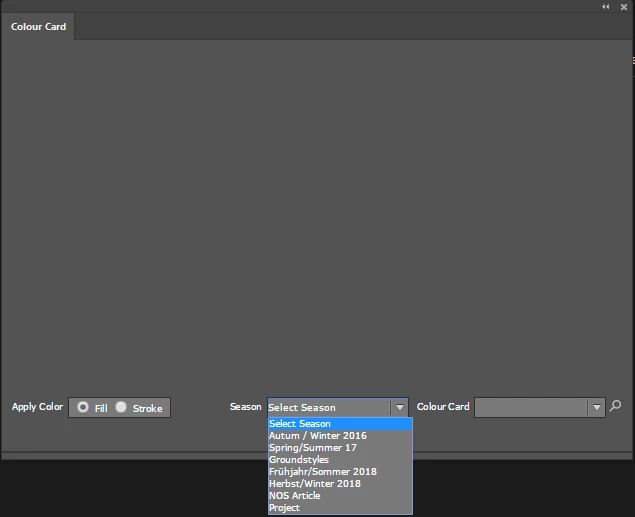Select Herbst/Winter 2018 season
Image resolution: width=635 pixels, height=517 pixels.
(340, 483)
